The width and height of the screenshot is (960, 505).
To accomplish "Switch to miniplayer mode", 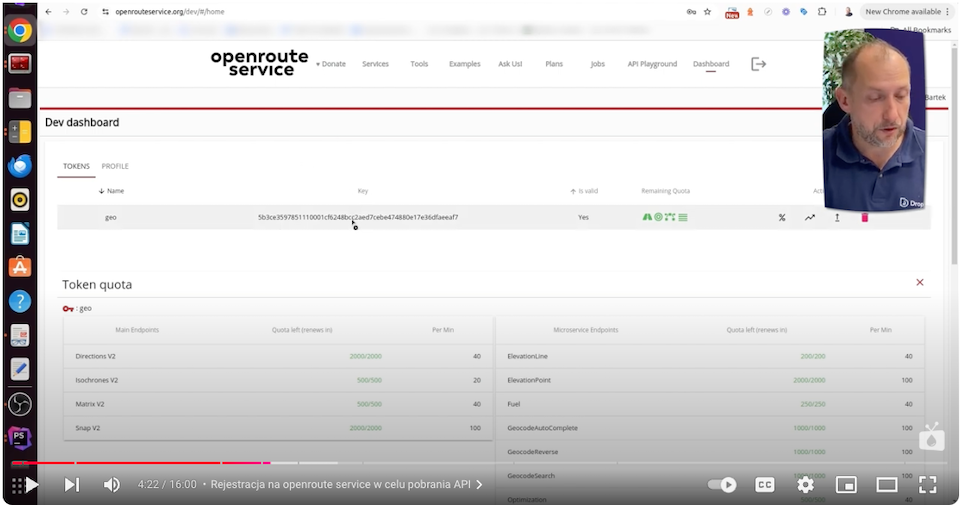I will [x=846, y=485].
